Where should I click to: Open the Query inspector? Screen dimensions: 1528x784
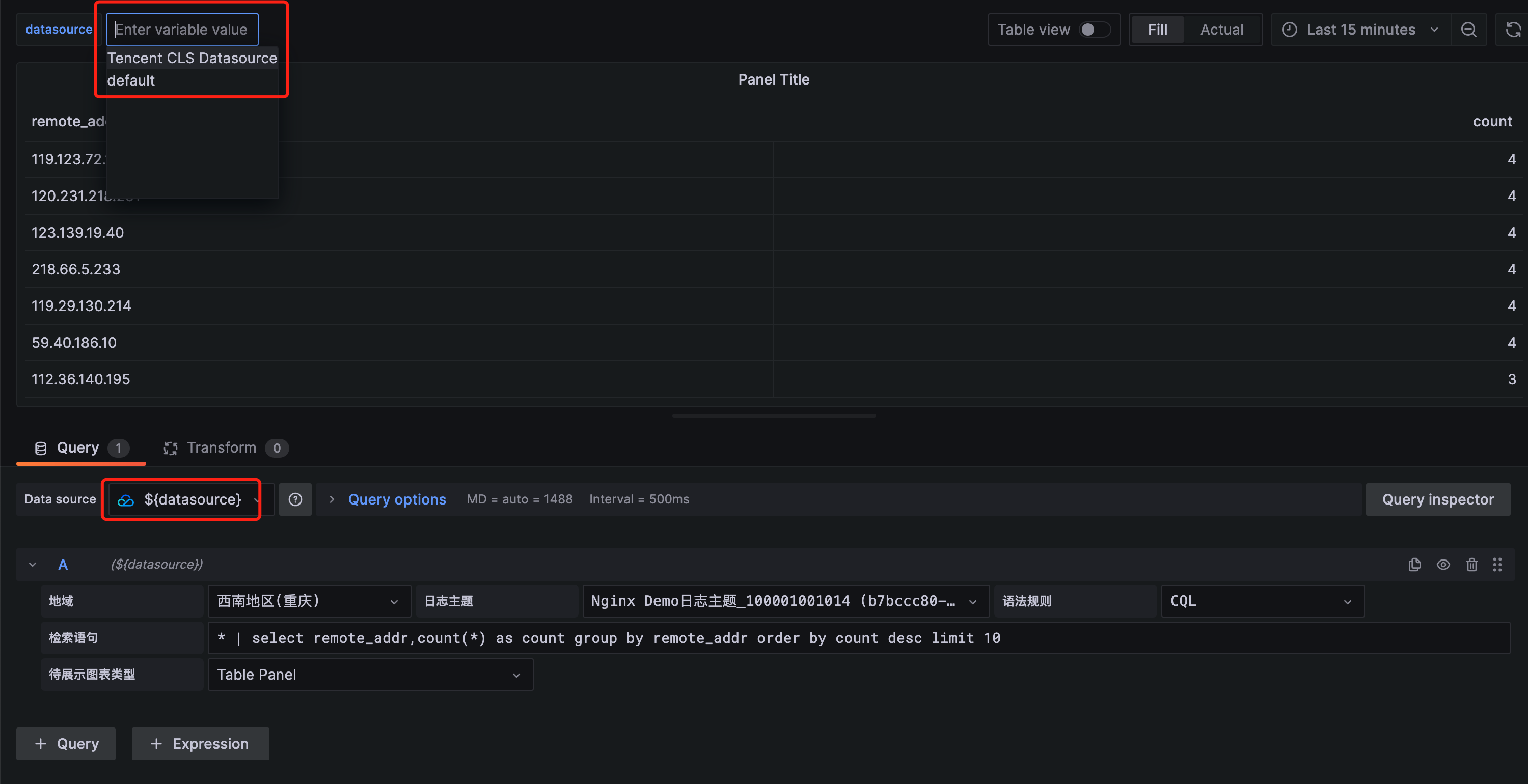(1438, 499)
